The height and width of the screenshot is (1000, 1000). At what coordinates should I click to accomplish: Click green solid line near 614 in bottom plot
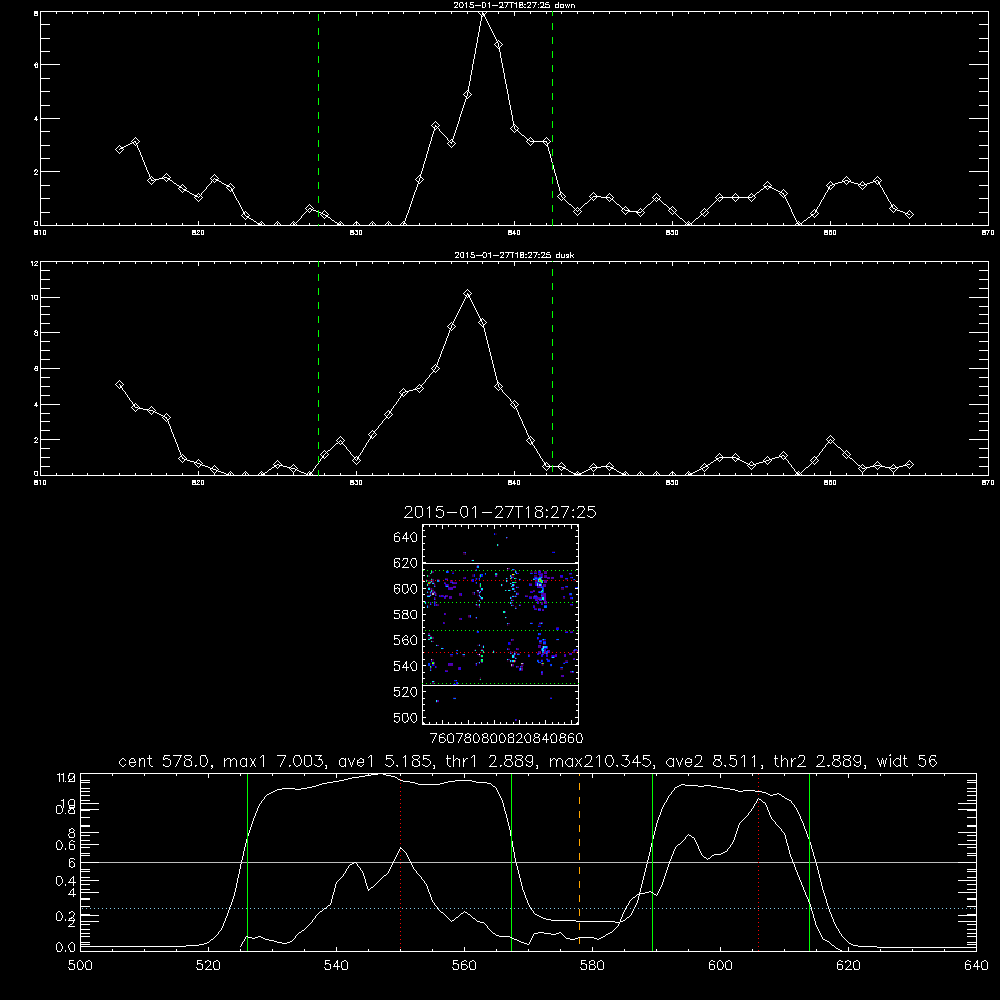809,861
